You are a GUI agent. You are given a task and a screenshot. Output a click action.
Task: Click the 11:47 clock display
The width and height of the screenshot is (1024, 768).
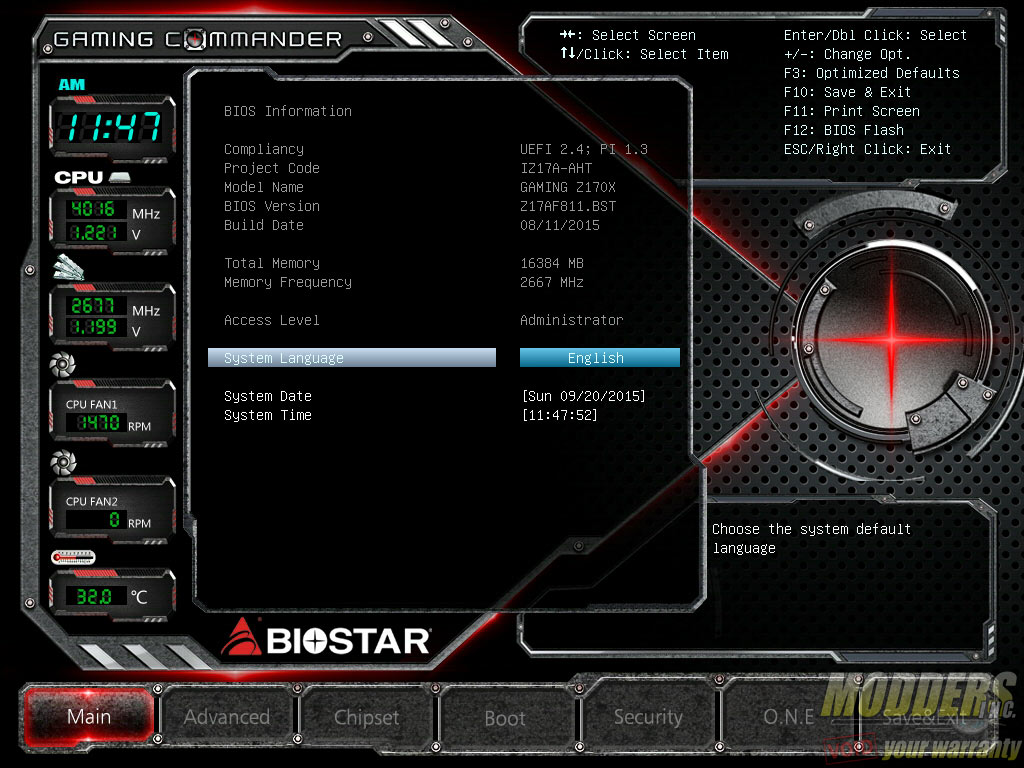pyautogui.click(x=112, y=126)
